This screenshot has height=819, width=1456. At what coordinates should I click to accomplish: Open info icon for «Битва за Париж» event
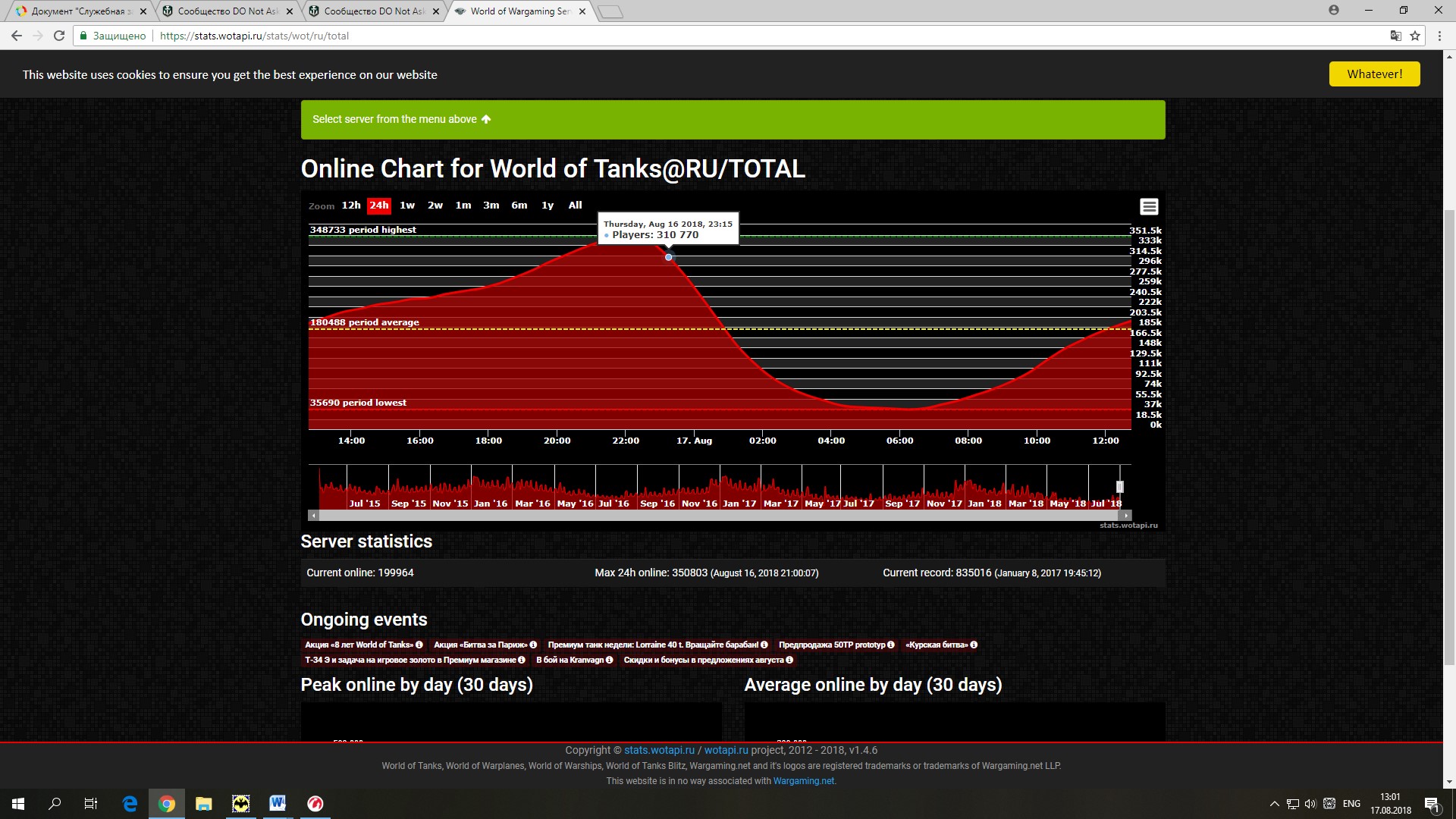click(533, 645)
